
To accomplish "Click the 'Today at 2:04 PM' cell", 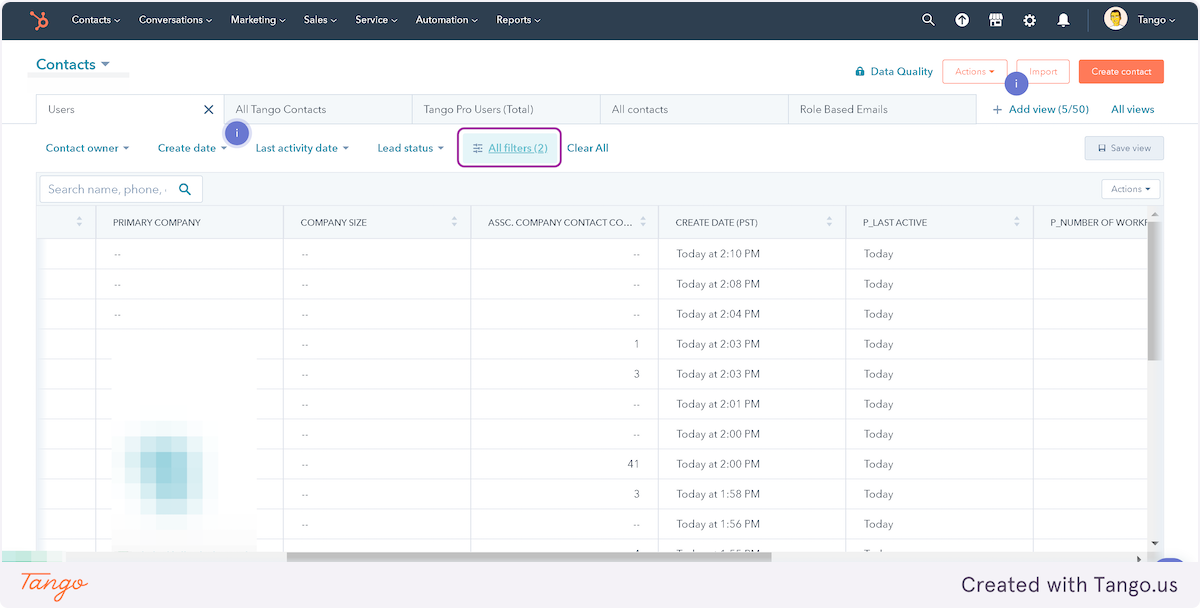I will (751, 314).
